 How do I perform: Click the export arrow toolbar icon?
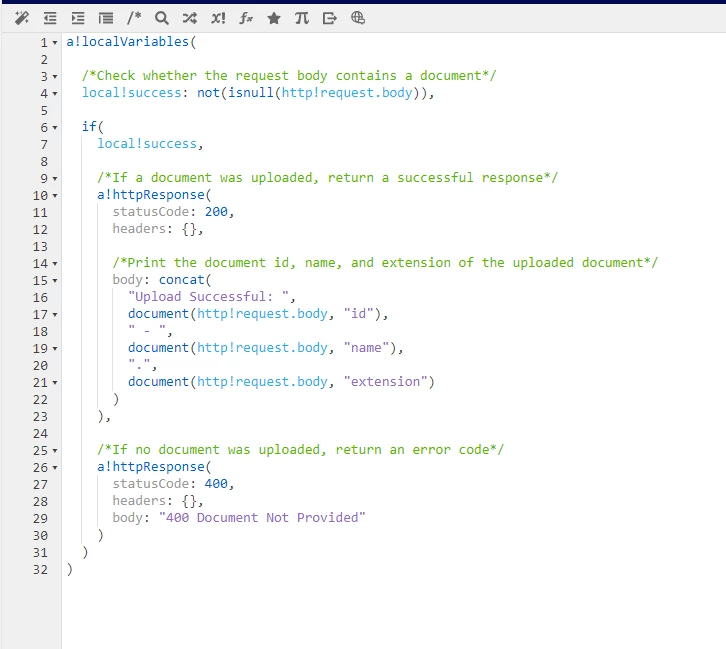click(330, 18)
